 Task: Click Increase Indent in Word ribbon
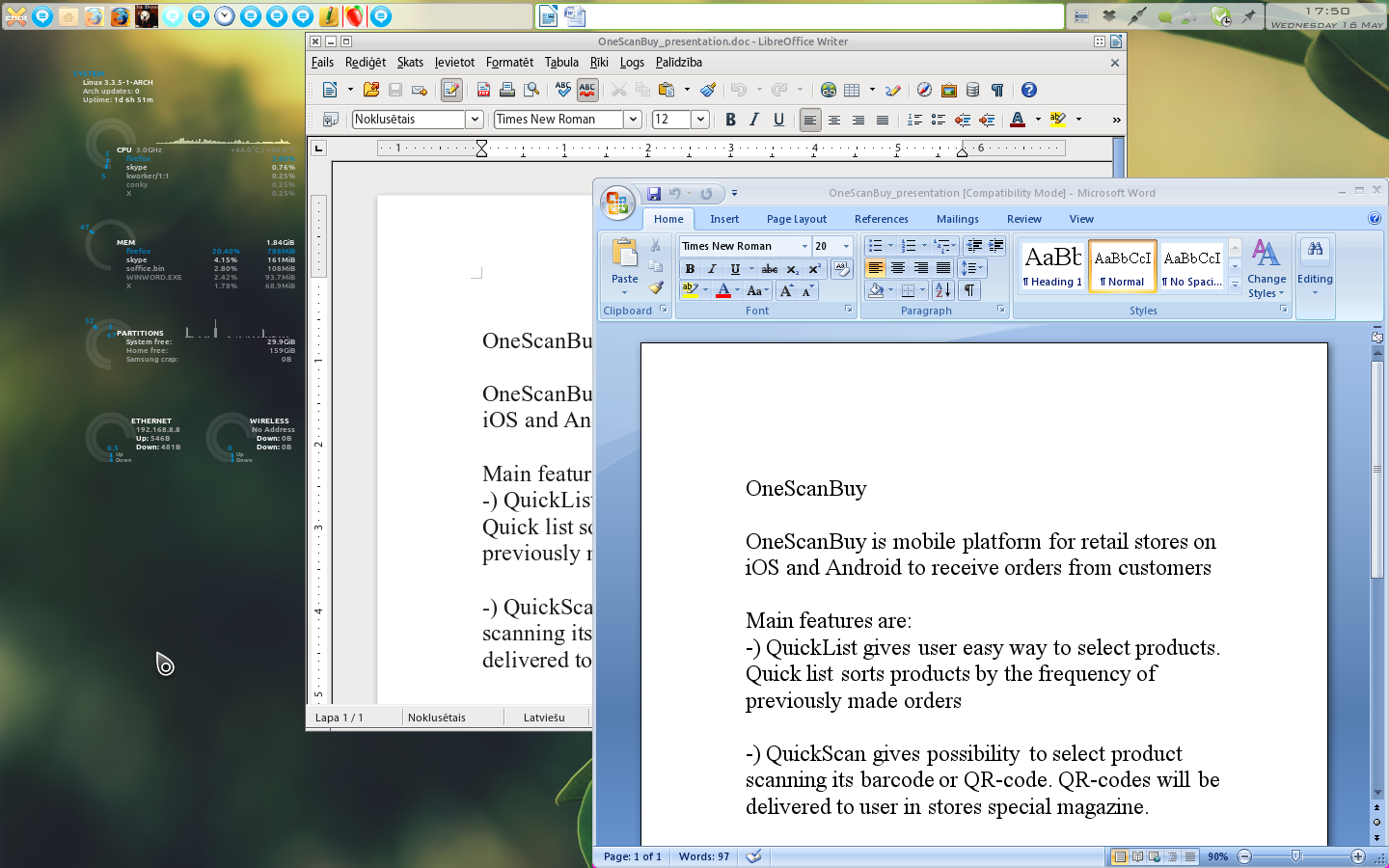pyautogui.click(x=996, y=246)
